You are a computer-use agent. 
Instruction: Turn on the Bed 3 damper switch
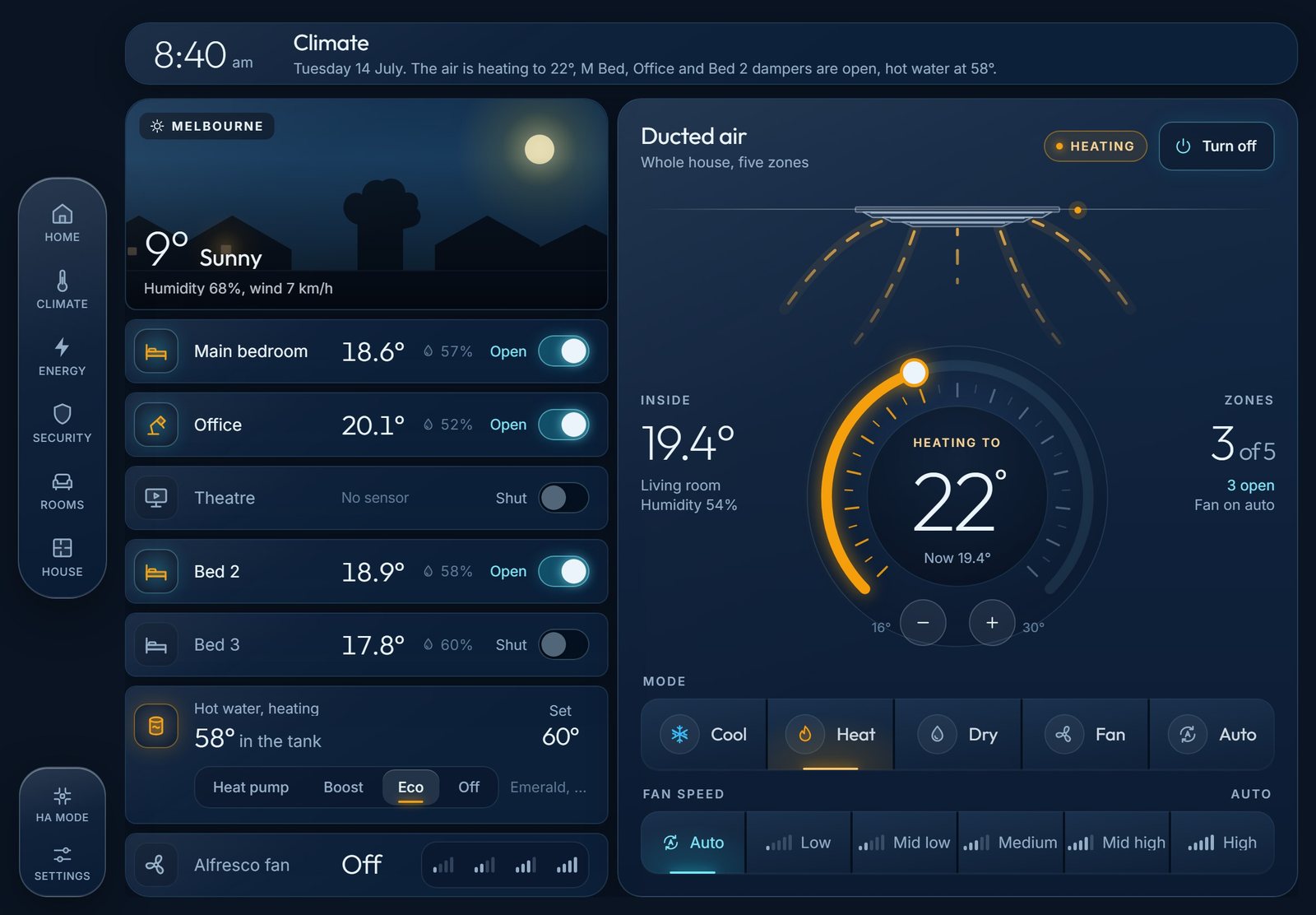tap(563, 645)
